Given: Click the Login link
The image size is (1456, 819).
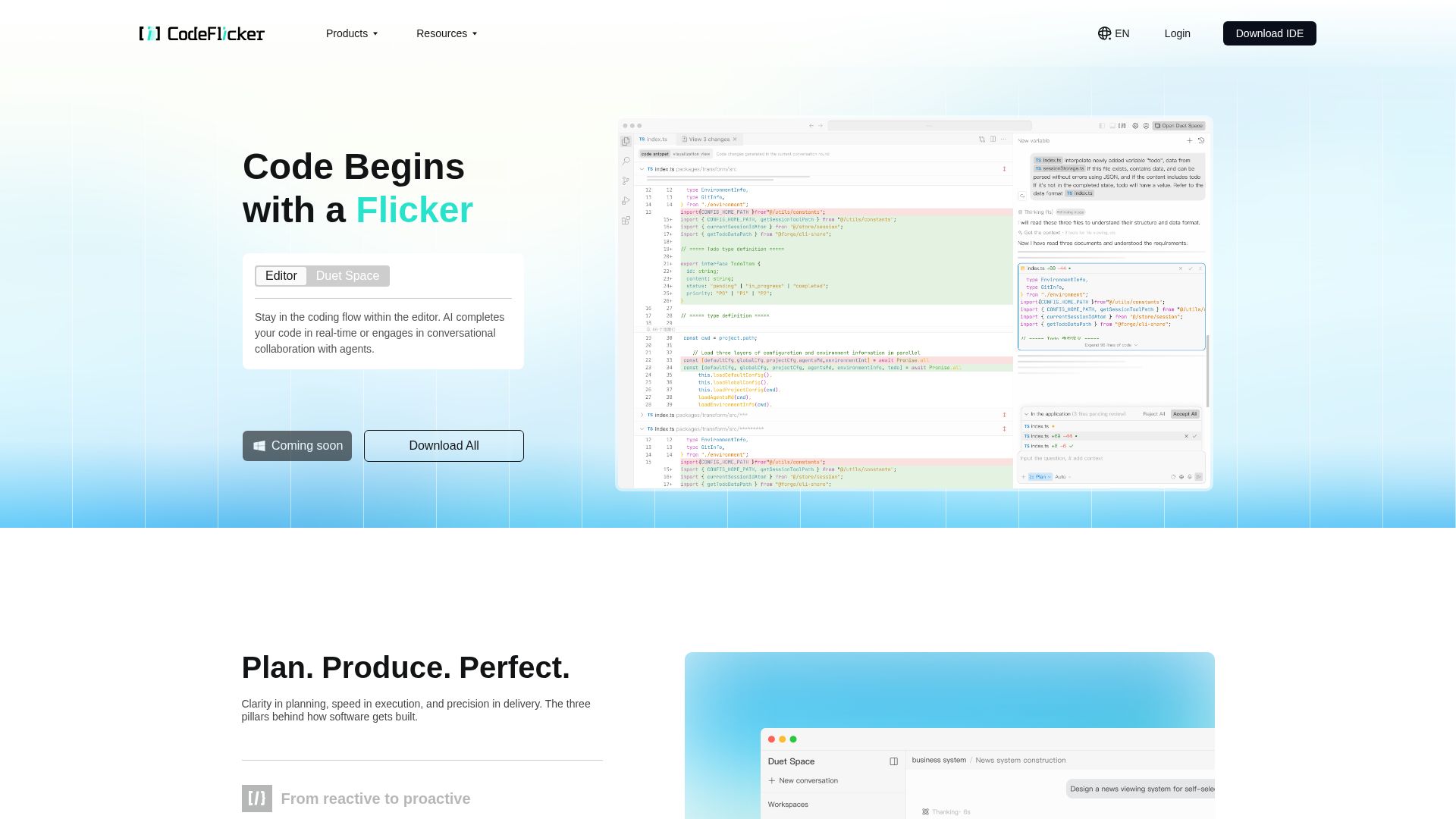Looking at the screenshot, I should (x=1177, y=33).
